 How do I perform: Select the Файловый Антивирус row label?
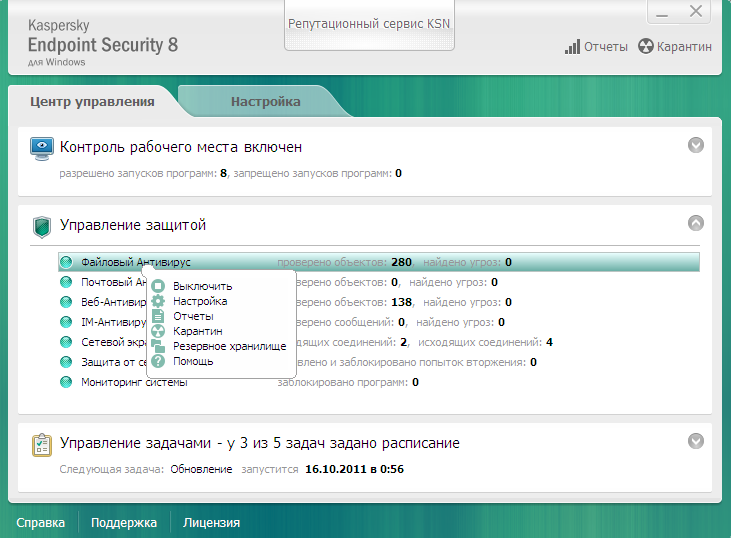click(x=136, y=262)
